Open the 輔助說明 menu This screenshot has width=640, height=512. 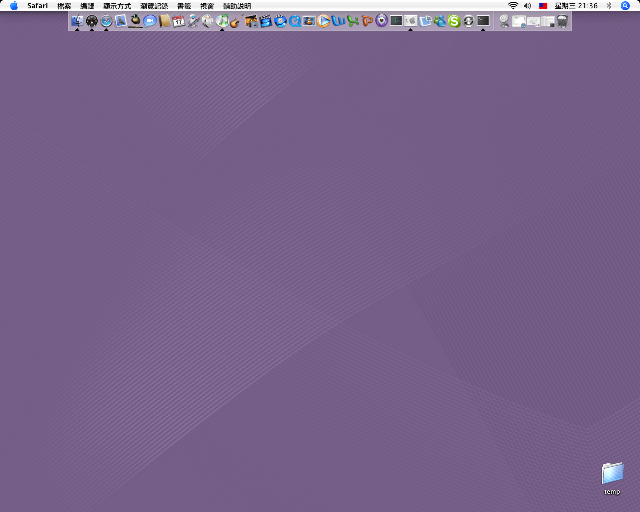237,6
